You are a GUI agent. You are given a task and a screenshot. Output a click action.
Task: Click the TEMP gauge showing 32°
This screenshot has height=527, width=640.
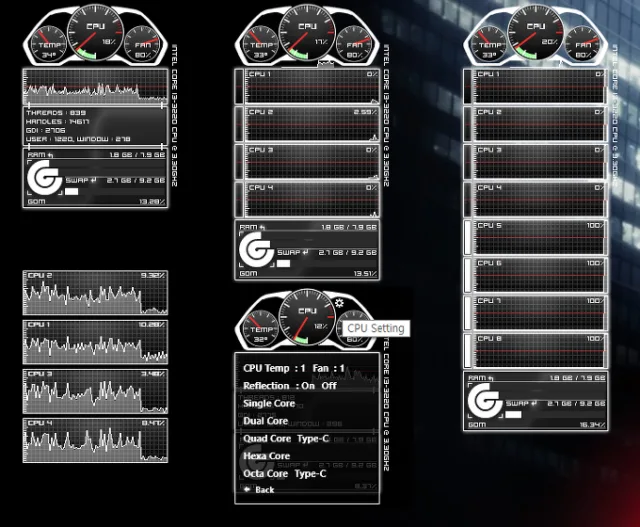(x=260, y=329)
